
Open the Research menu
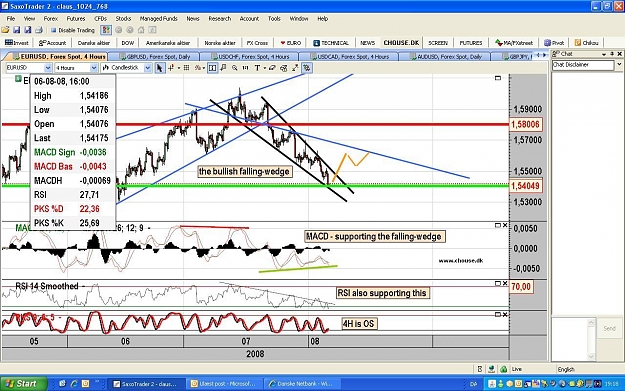point(220,19)
